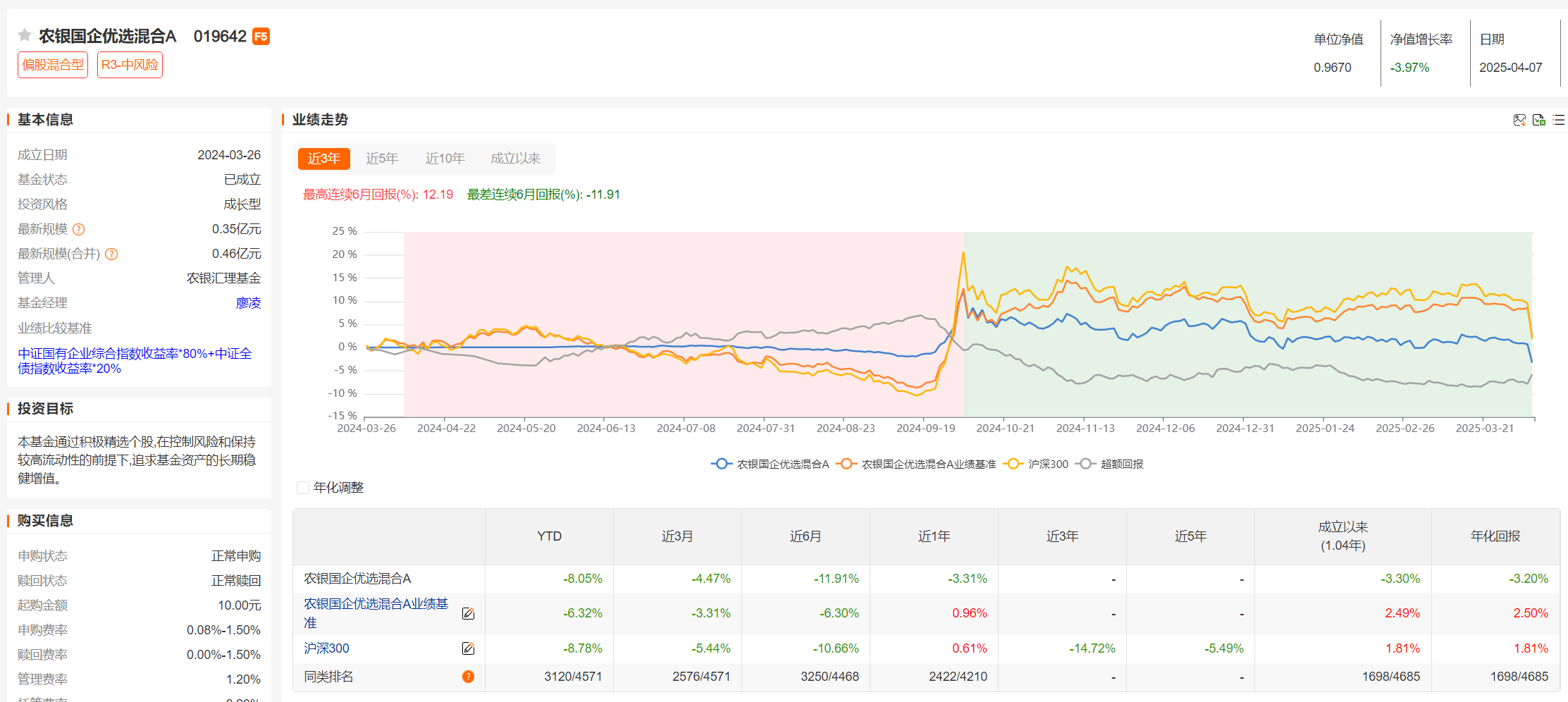Click the help icon next to 最新规模
This screenshot has width=1568, height=702.
pyautogui.click(x=79, y=229)
